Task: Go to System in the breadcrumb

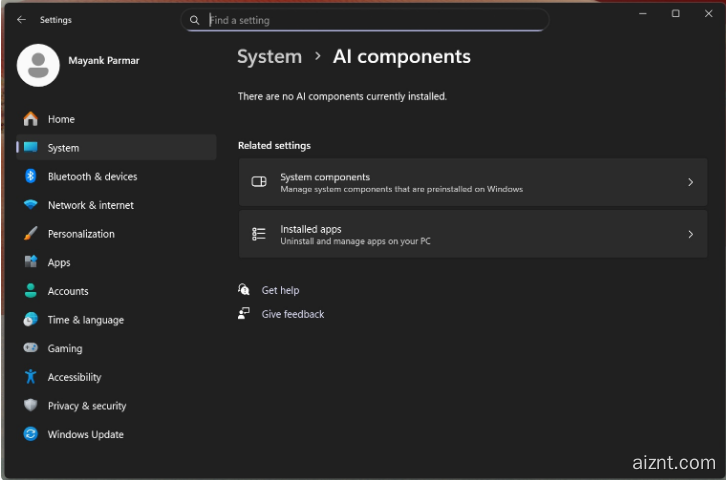Action: 269,57
